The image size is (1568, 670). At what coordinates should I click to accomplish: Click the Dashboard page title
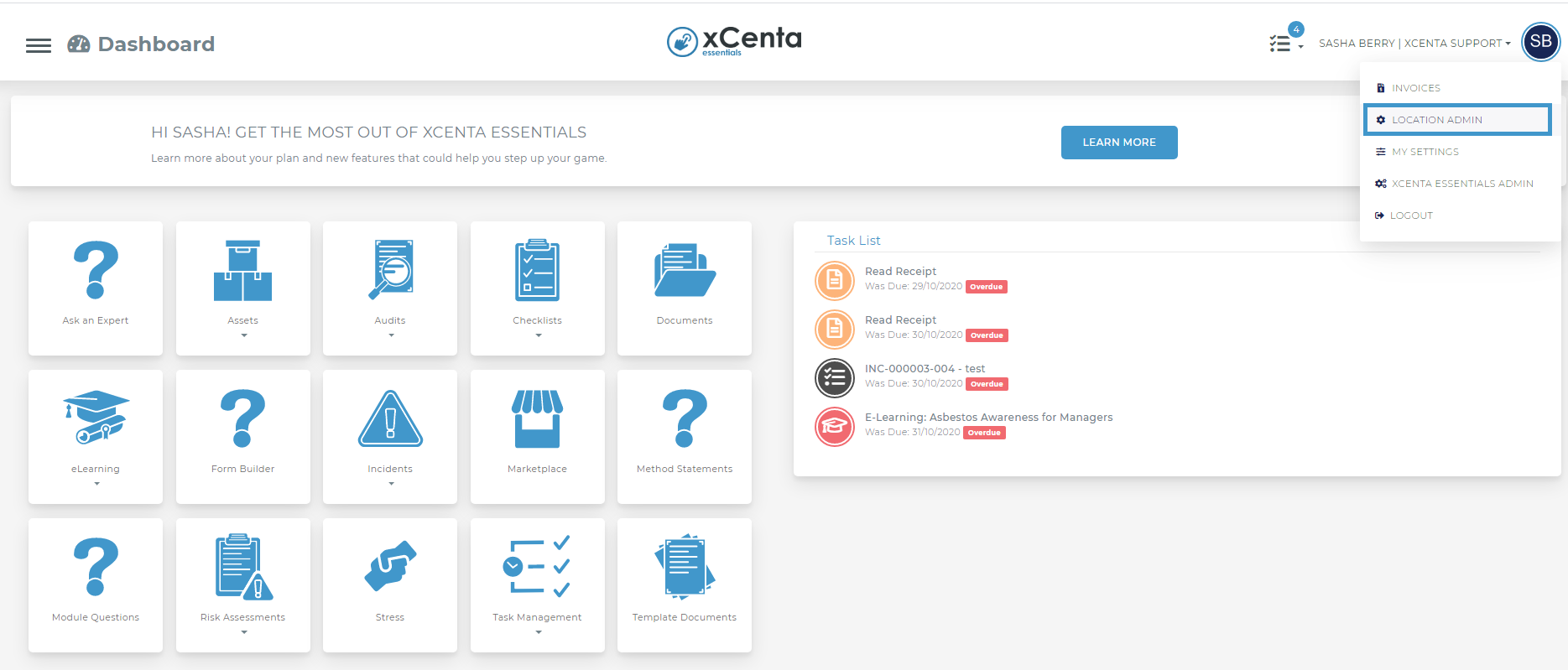[x=156, y=44]
